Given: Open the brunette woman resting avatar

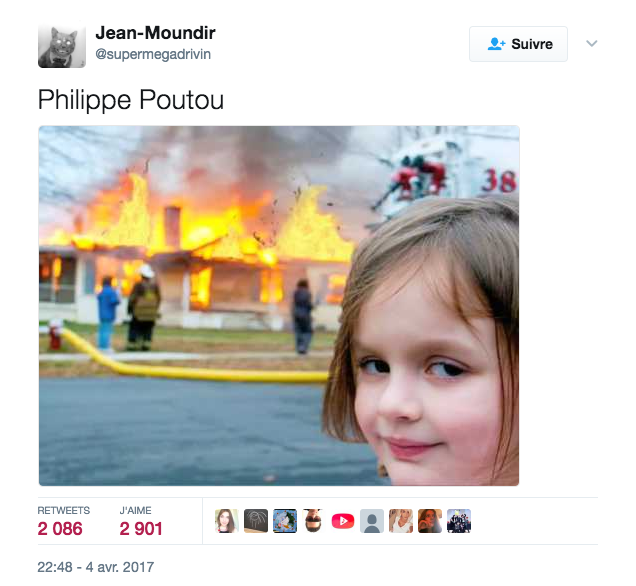Looking at the screenshot, I should click(x=430, y=521).
